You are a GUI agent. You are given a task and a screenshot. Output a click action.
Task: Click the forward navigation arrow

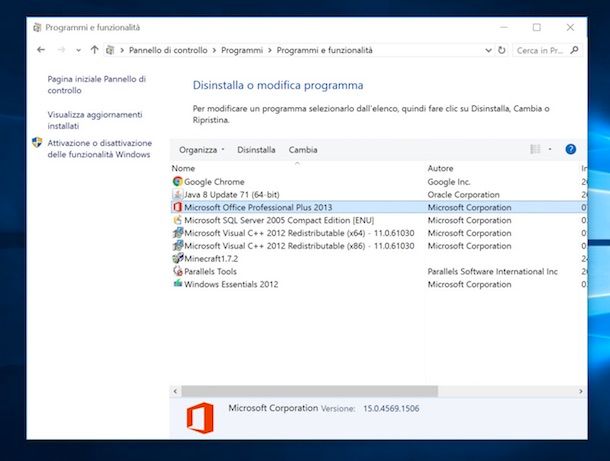click(x=61, y=50)
